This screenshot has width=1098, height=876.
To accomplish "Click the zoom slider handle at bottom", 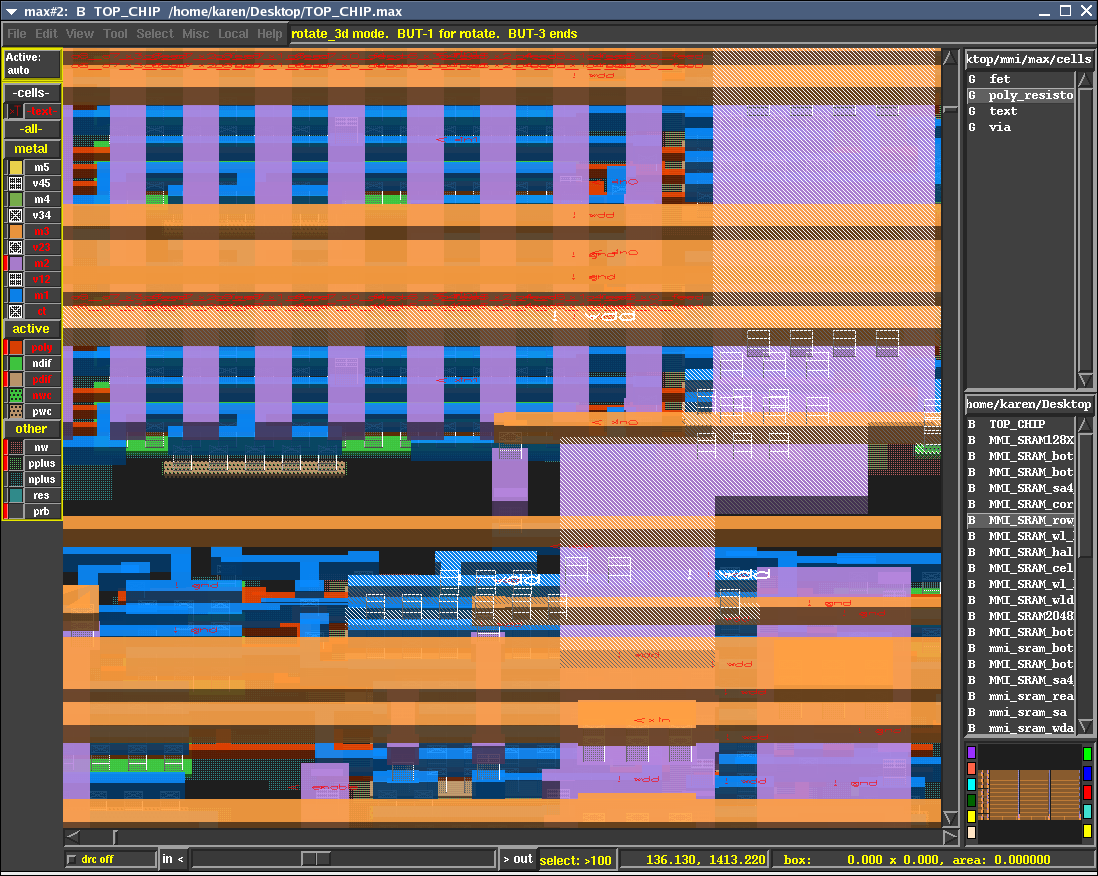I will (x=316, y=859).
